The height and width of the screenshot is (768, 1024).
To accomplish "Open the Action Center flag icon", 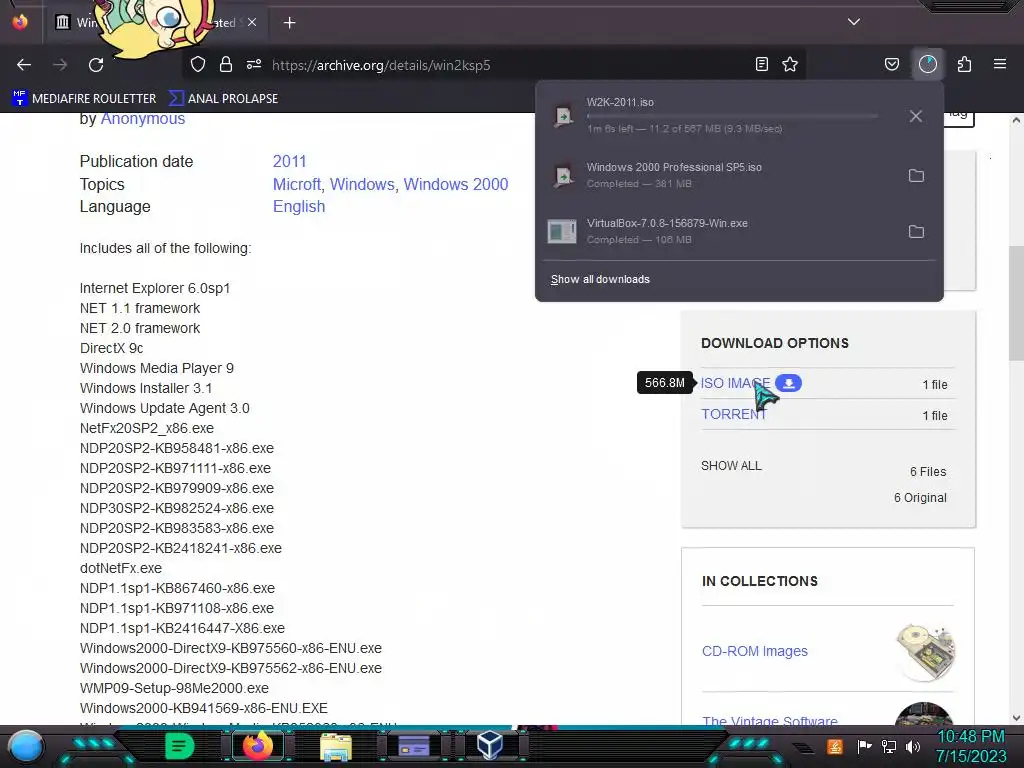I will click(864, 746).
